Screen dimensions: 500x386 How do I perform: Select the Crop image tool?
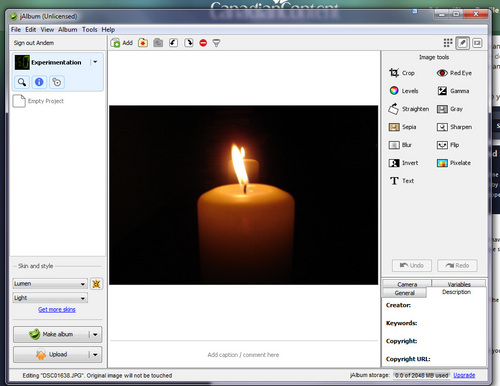click(402, 73)
